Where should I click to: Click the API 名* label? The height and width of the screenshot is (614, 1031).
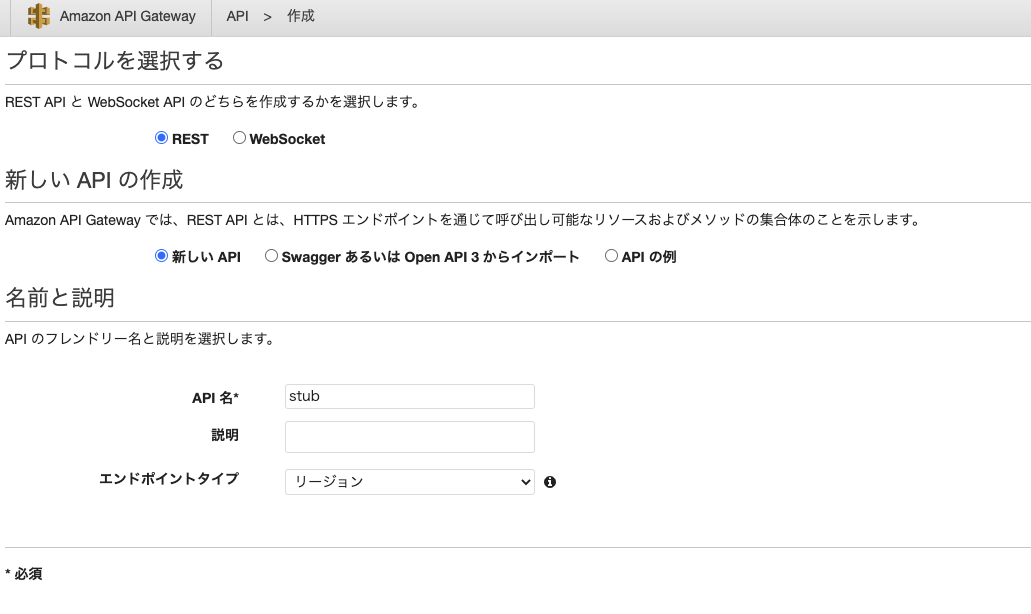(x=215, y=398)
